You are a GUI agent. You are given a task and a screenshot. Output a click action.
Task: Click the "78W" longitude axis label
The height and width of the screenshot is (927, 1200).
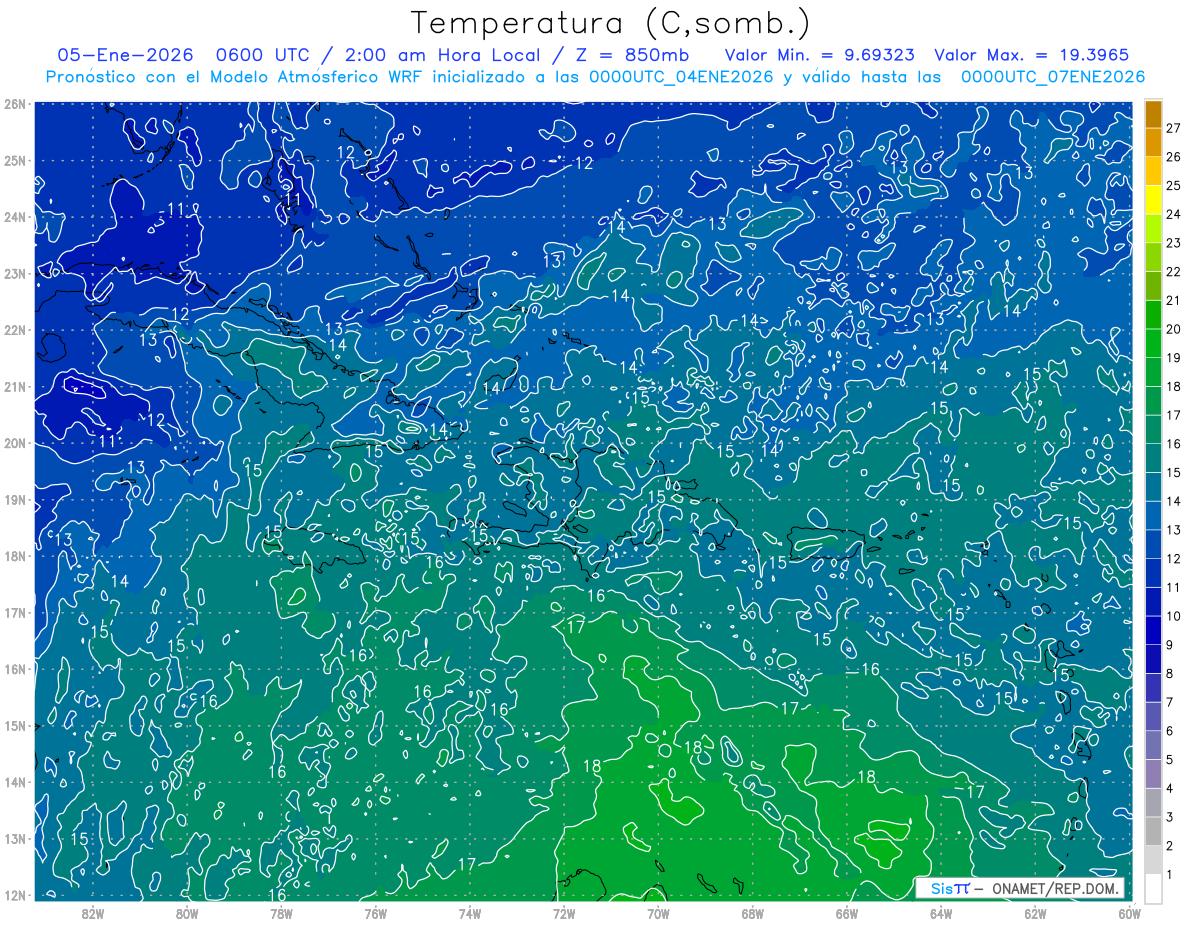point(281,913)
